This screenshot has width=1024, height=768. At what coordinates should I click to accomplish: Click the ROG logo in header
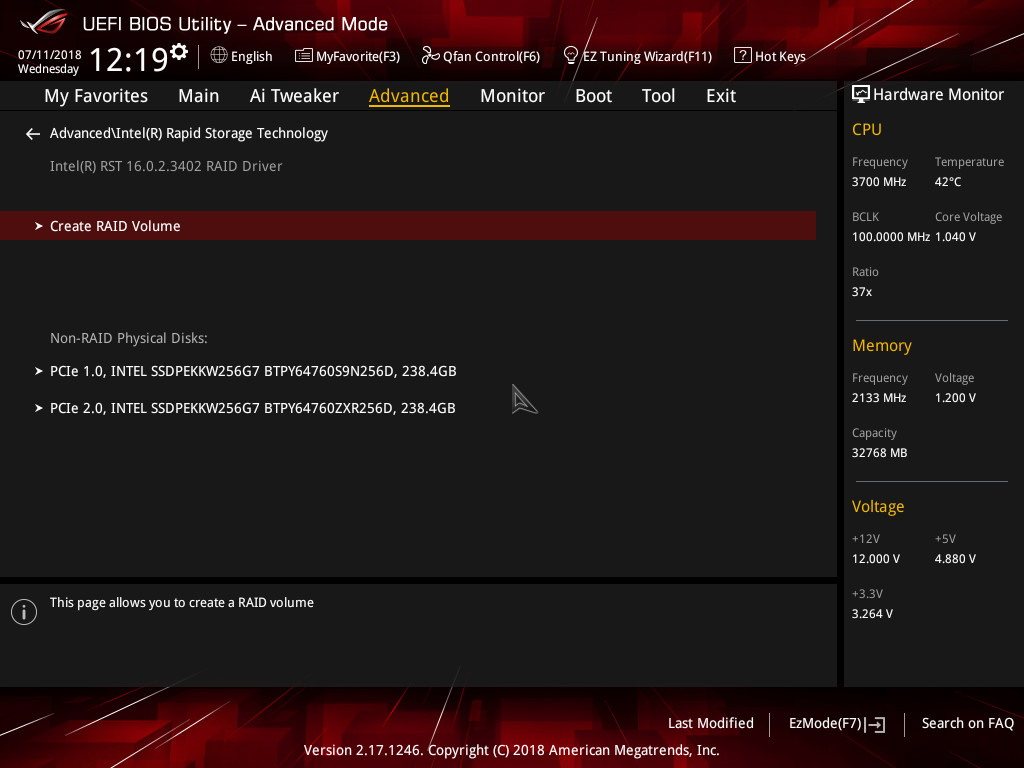click(x=44, y=23)
